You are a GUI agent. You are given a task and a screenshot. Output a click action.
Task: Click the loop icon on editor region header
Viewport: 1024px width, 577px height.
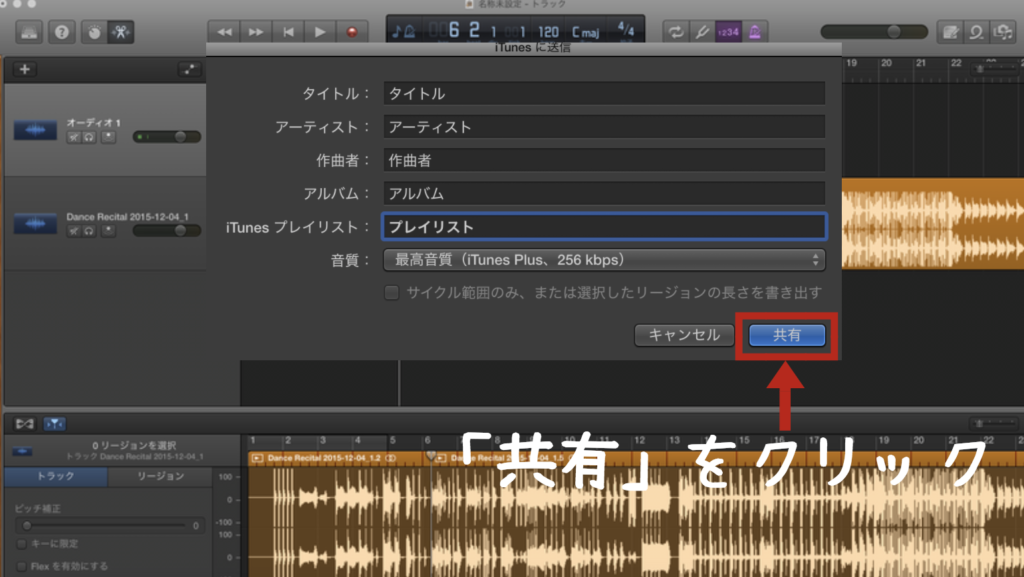391,458
